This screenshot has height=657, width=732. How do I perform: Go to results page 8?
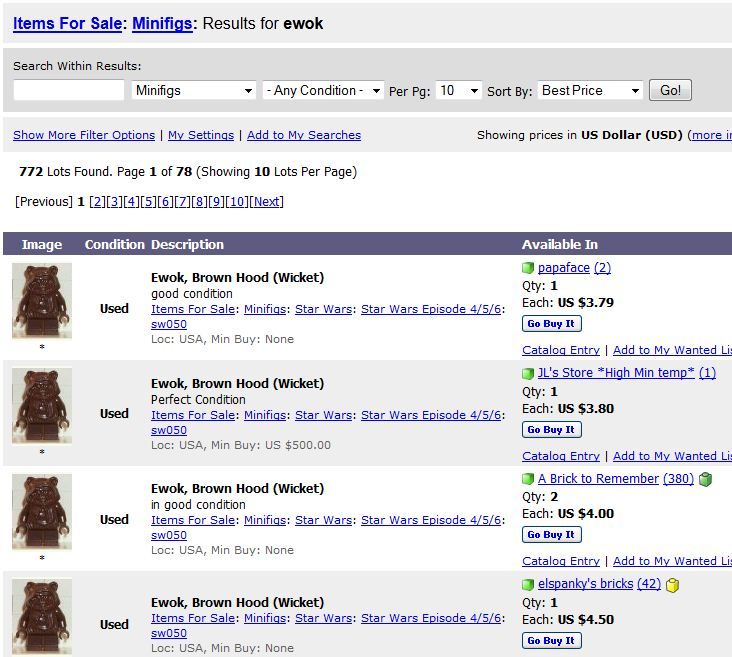click(199, 202)
